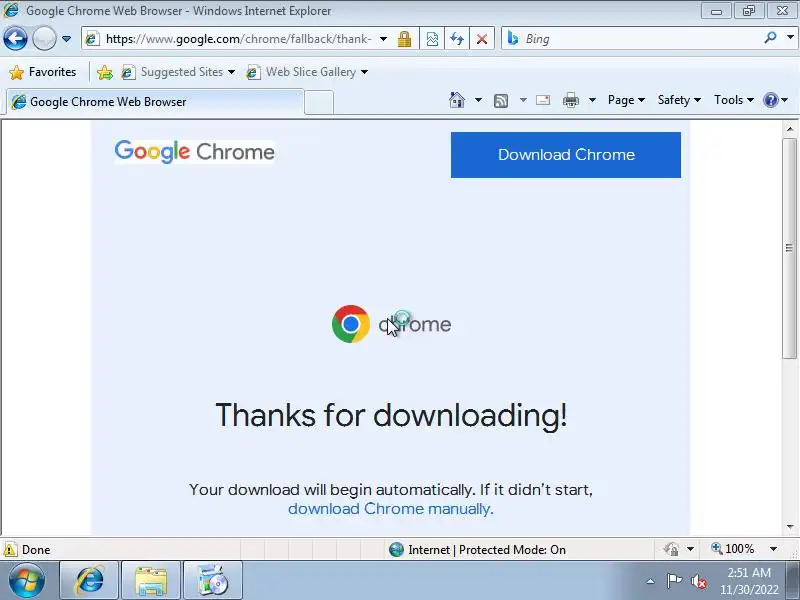Screen dimensions: 800x600
Task: Open the Windows Start menu
Action: click(26, 580)
